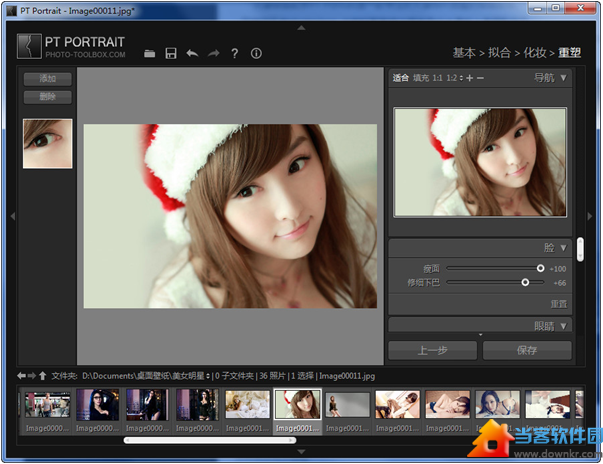Click the 上一步 previous step button
603x464 pixels.
(x=432, y=351)
